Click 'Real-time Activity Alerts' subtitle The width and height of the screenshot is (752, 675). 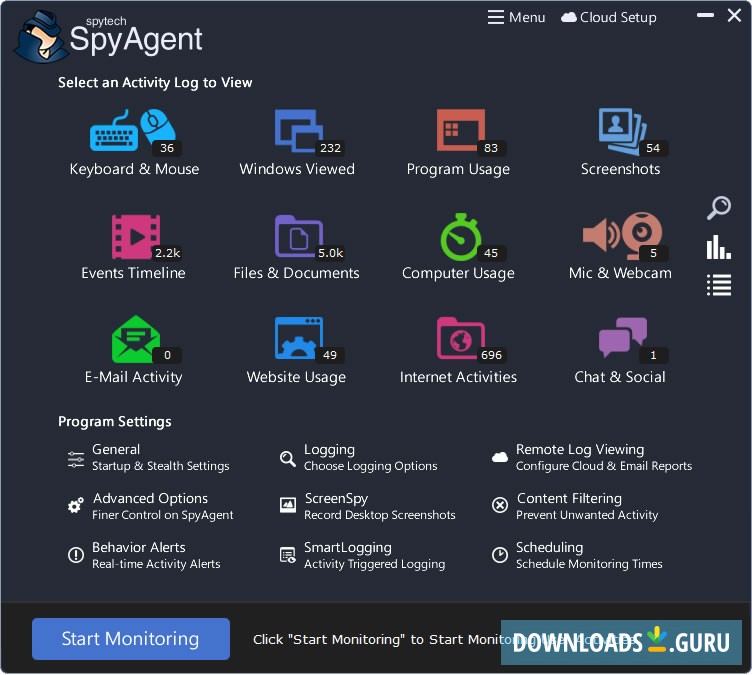(x=156, y=564)
